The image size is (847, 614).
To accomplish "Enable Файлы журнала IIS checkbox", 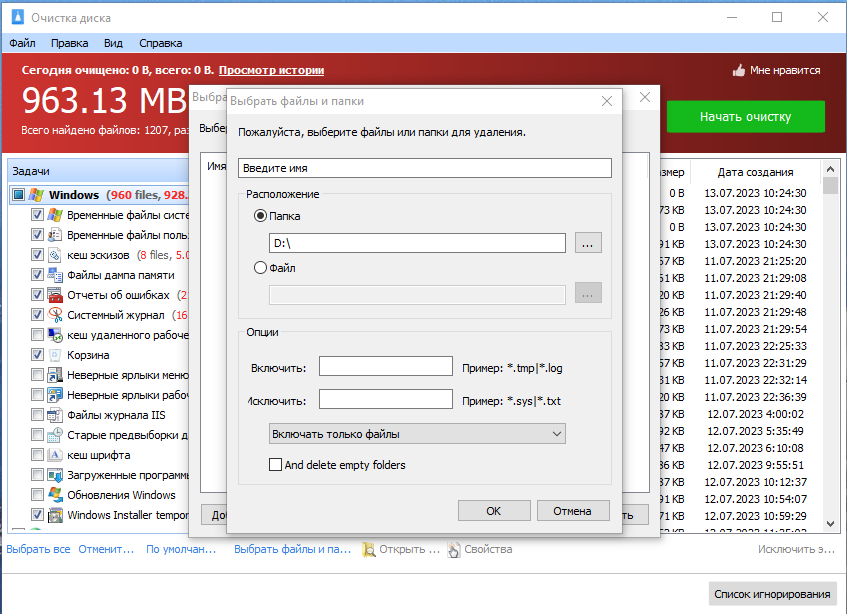I will click(x=37, y=415).
